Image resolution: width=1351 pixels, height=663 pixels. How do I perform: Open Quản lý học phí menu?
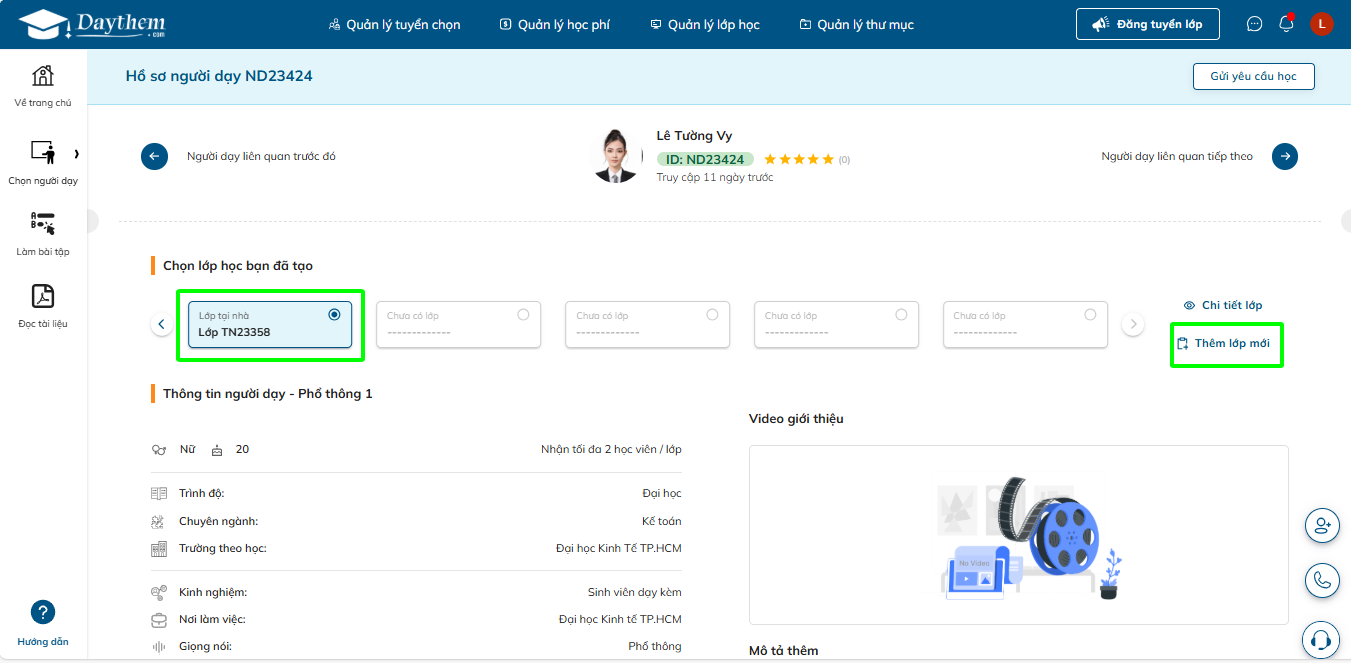pos(555,24)
